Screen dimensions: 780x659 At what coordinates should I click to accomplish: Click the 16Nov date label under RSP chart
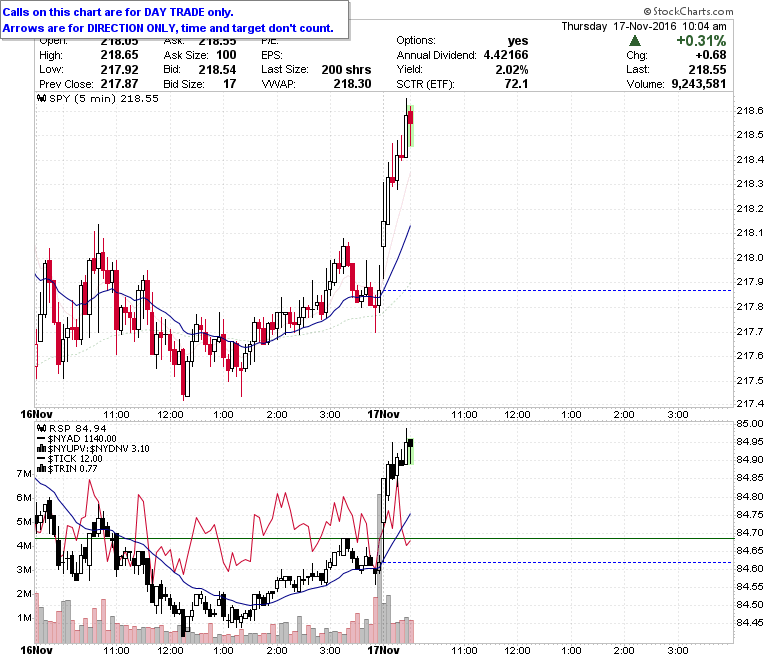(x=36, y=650)
